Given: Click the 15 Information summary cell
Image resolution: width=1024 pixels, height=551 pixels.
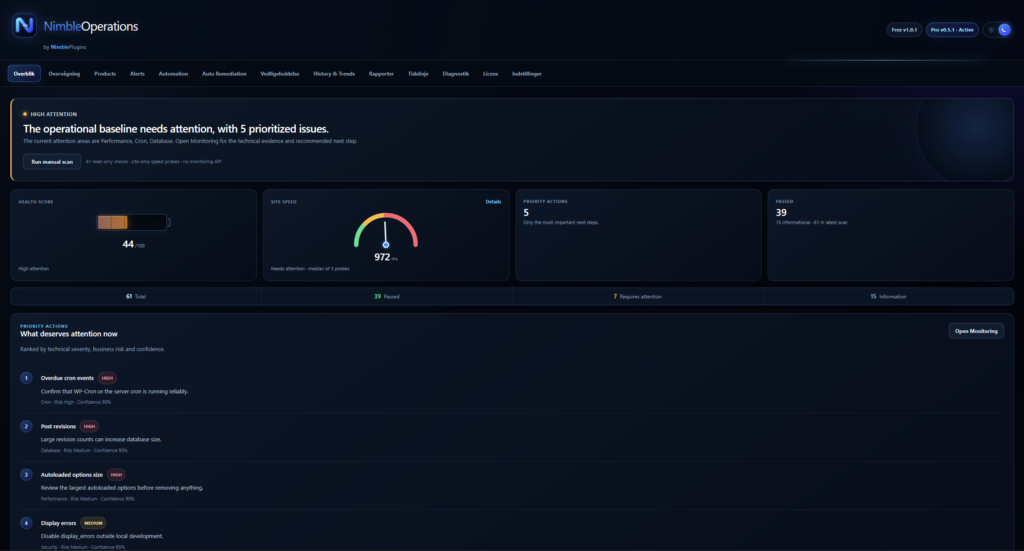Looking at the screenshot, I should click(888, 296).
